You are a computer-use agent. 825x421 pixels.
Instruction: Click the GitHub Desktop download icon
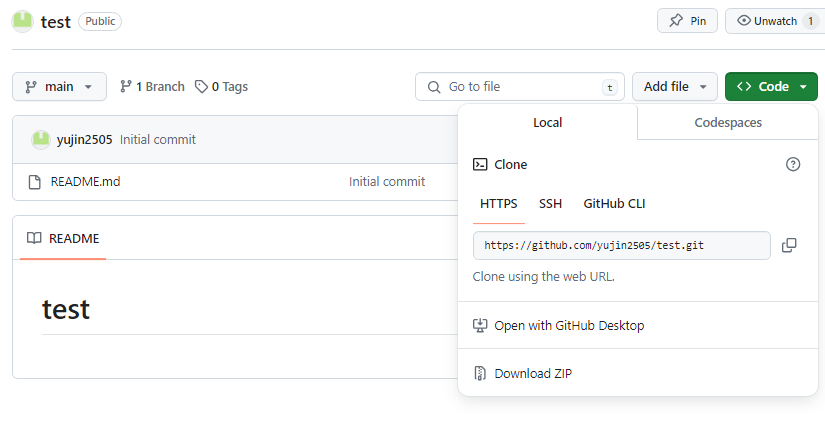pos(480,325)
